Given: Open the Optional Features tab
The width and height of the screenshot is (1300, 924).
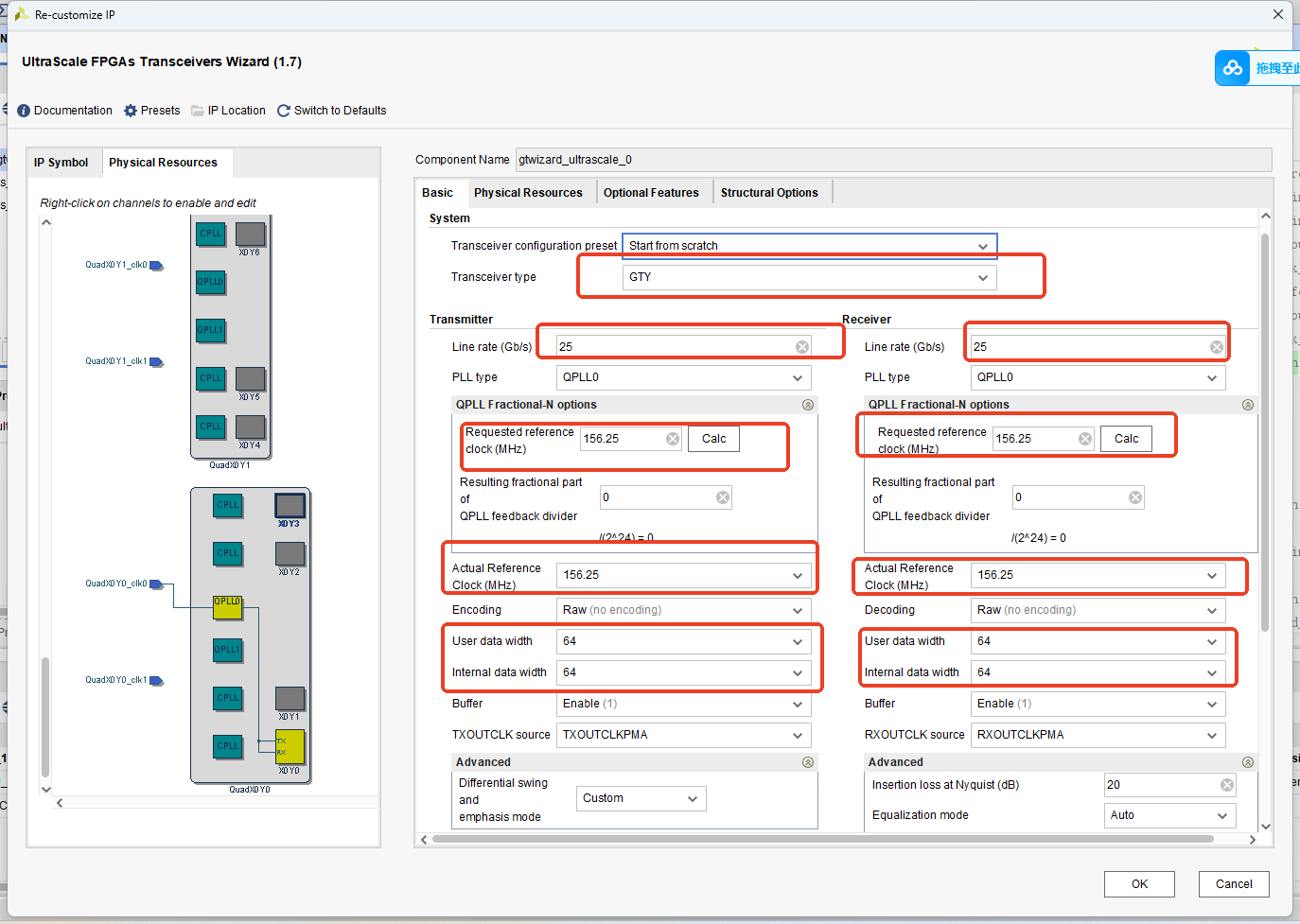Looking at the screenshot, I should [x=652, y=193].
